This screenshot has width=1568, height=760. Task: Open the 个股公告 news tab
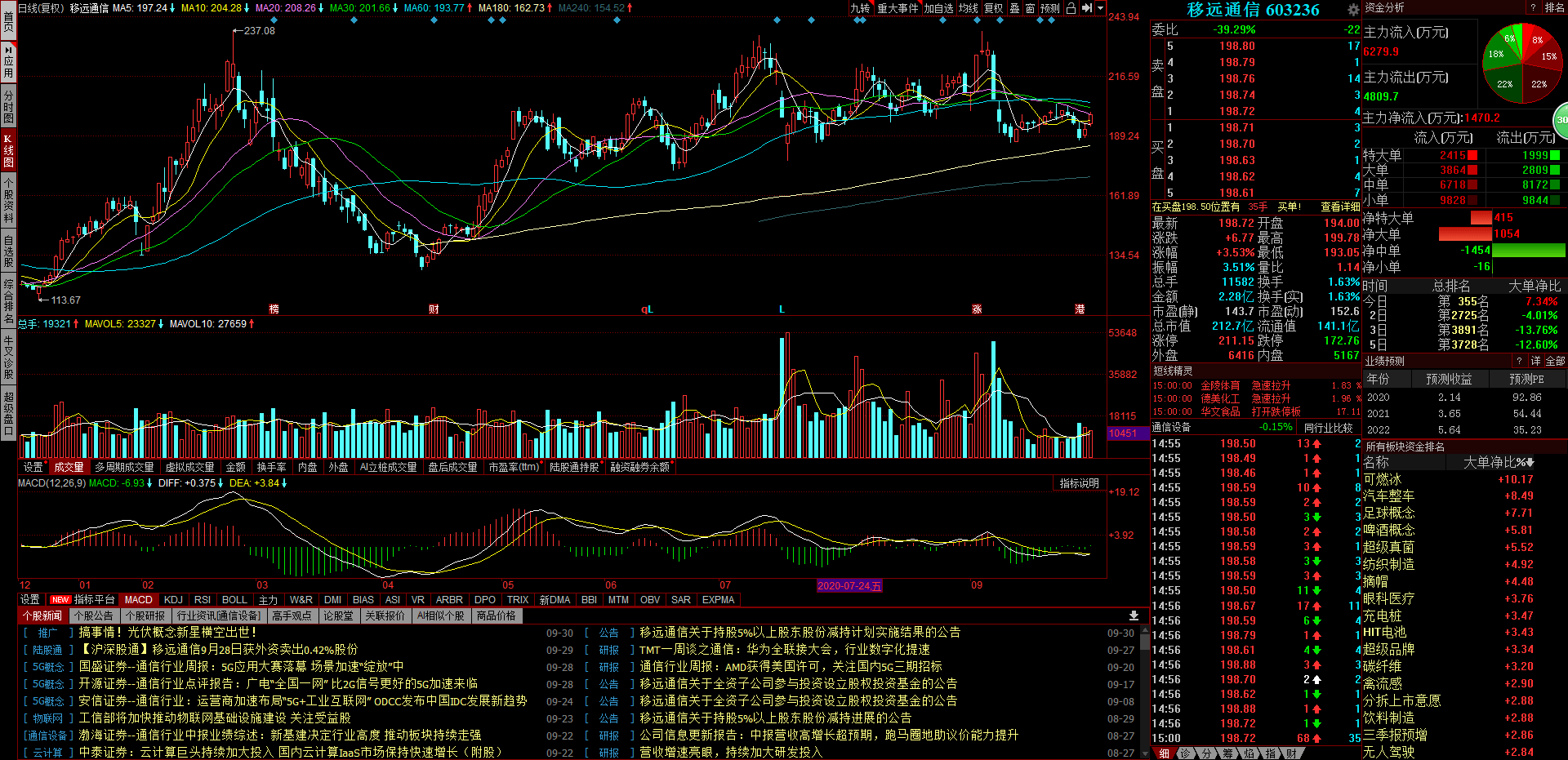click(x=93, y=616)
